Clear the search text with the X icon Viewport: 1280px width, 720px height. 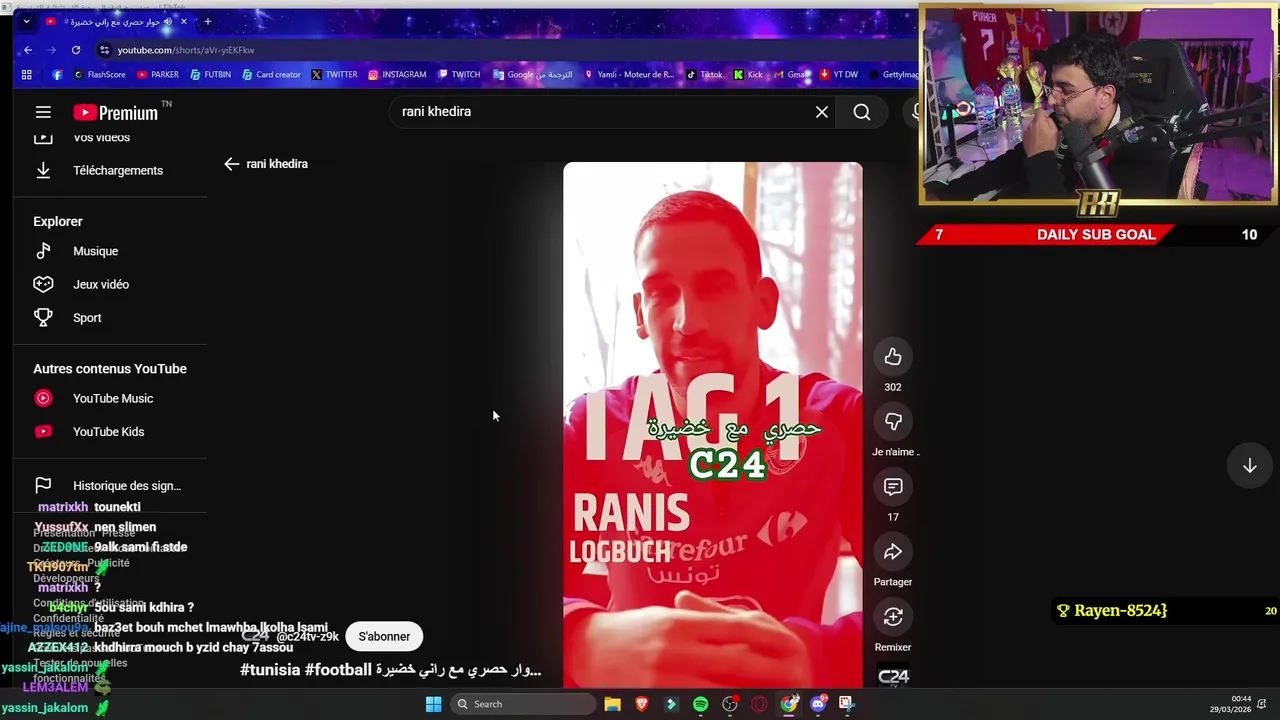tap(822, 112)
